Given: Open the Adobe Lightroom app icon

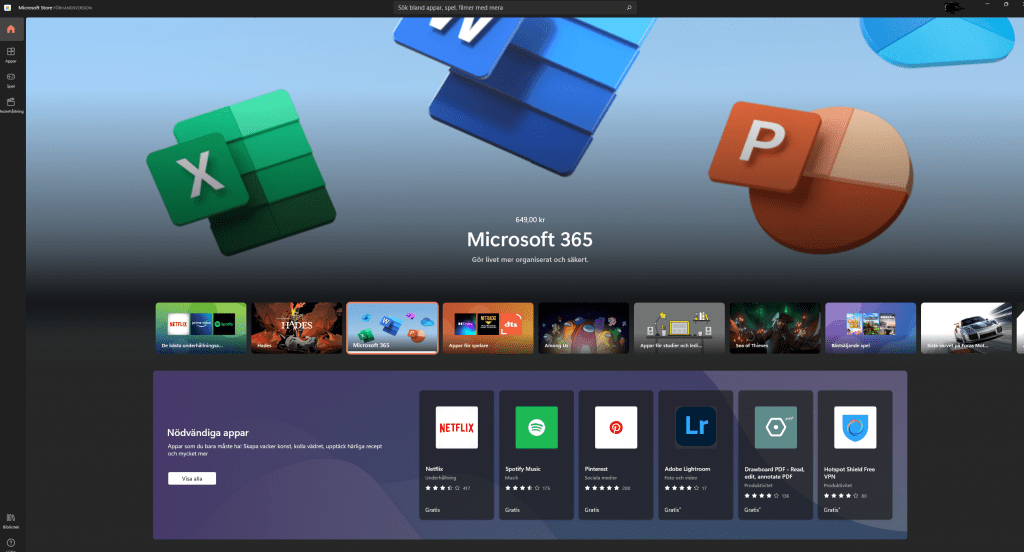Looking at the screenshot, I should (696, 427).
